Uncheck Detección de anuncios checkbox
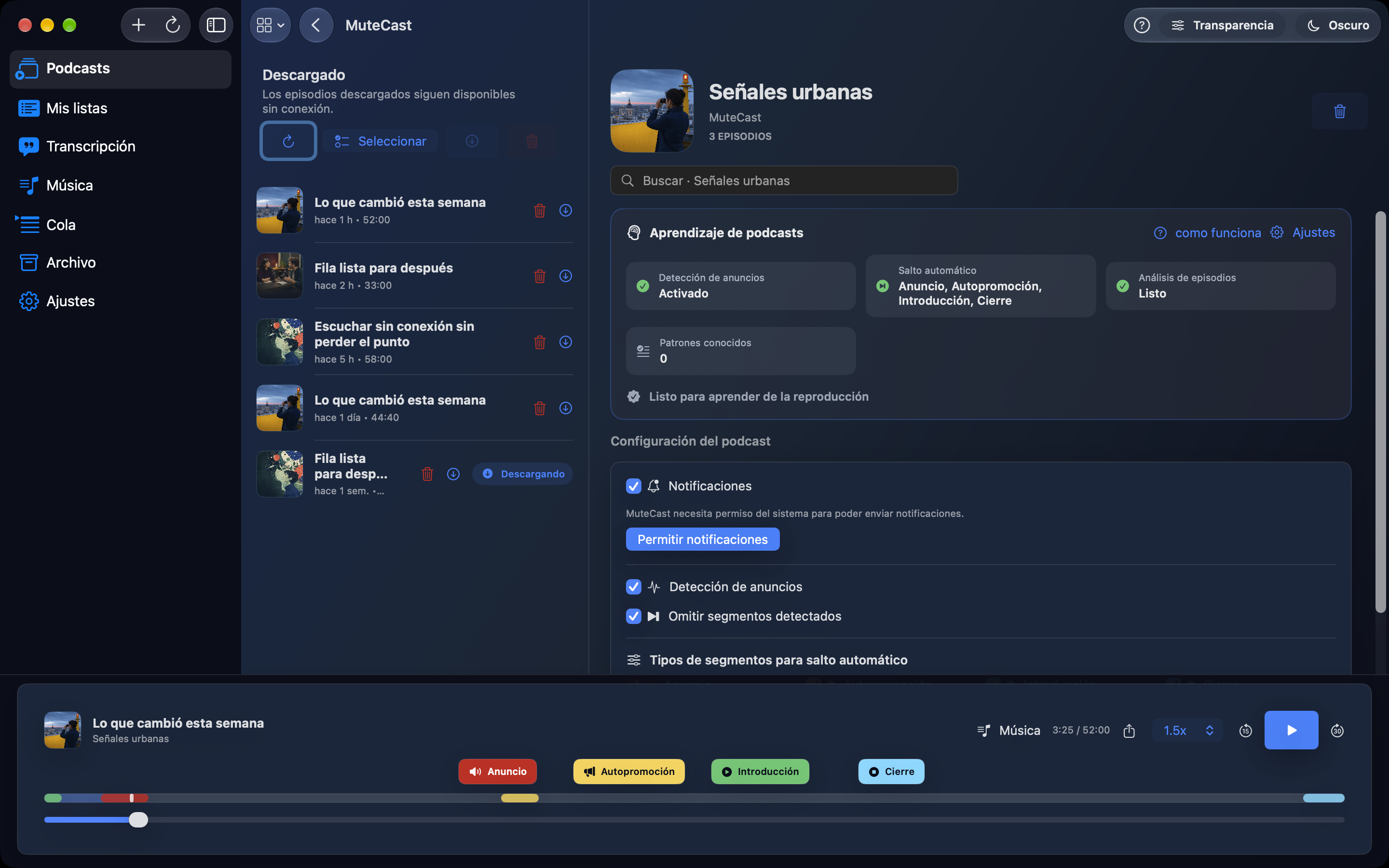Image resolution: width=1389 pixels, height=868 pixels. (x=633, y=587)
